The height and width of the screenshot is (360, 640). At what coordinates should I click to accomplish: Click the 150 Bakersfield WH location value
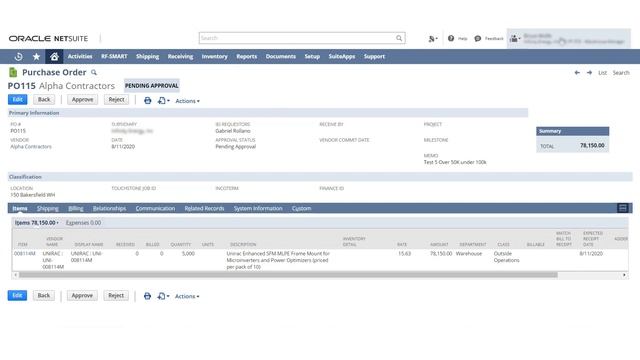(x=33, y=195)
